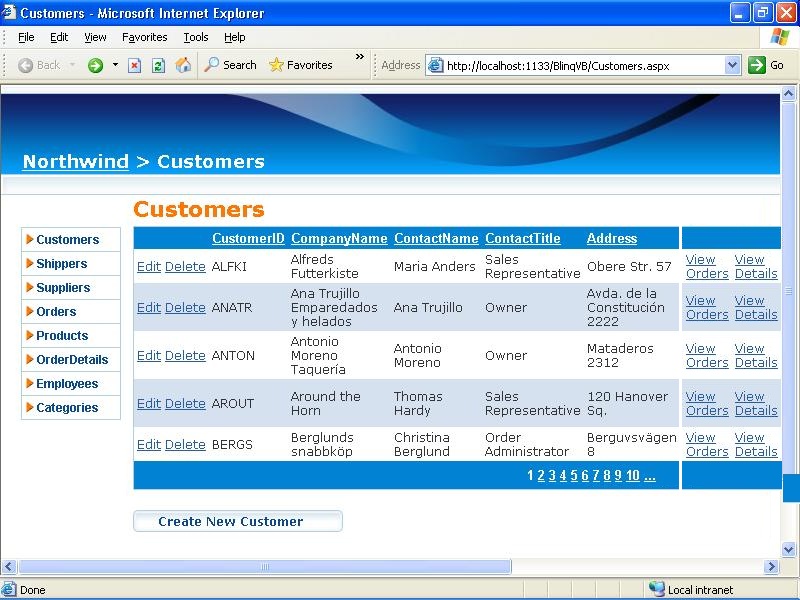800x600 pixels.
Task: Sort by the CustomerID column header
Action: [248, 238]
